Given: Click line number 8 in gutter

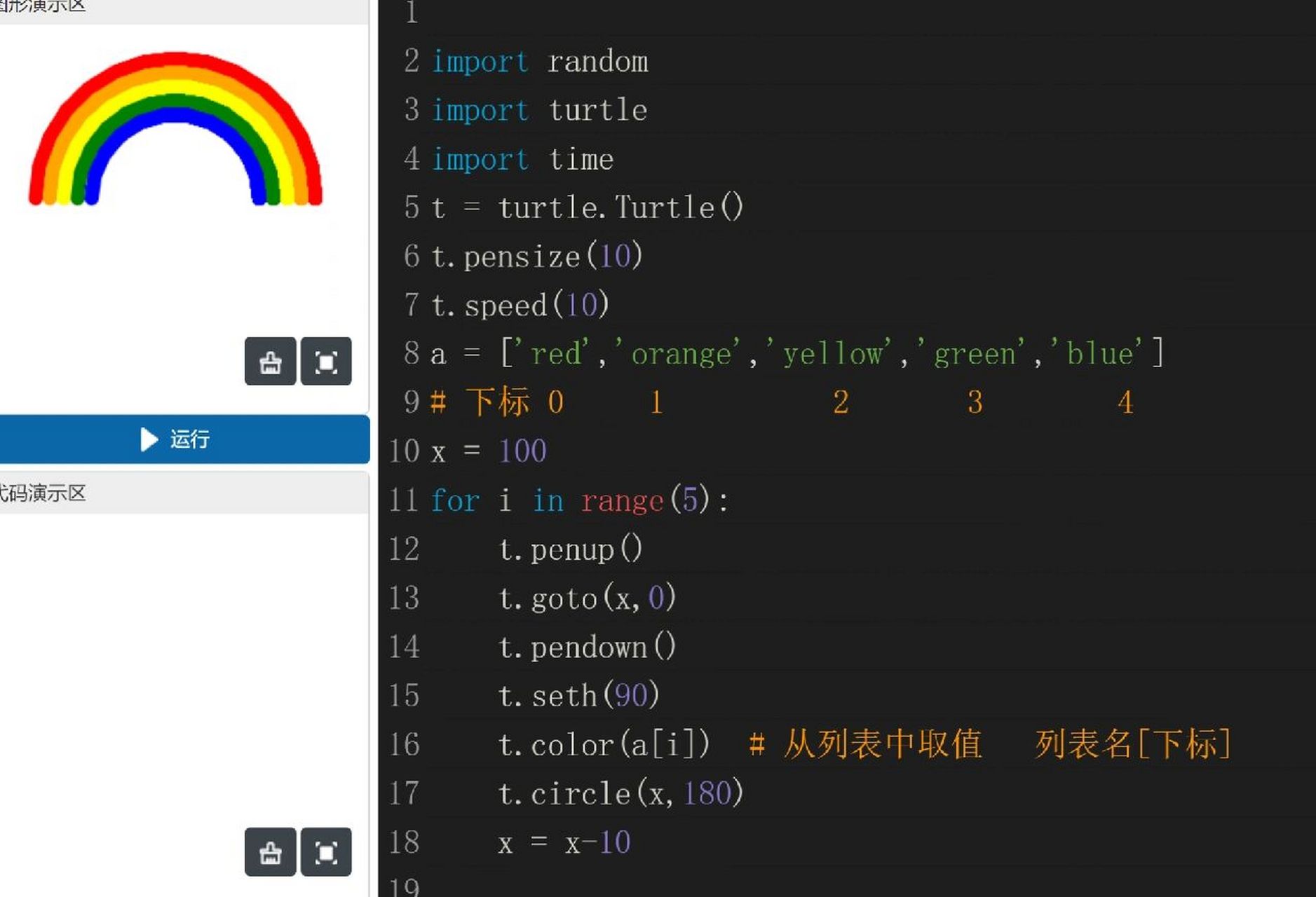Looking at the screenshot, I should pos(412,353).
